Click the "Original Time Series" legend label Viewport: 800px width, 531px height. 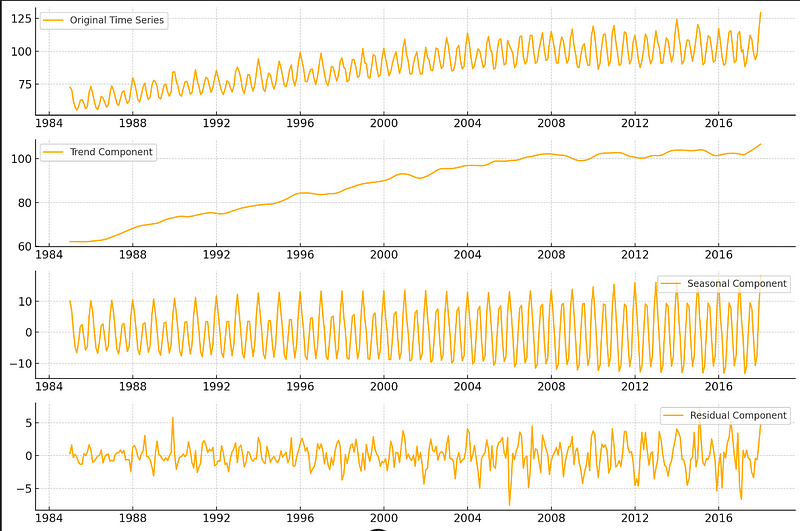pos(117,20)
